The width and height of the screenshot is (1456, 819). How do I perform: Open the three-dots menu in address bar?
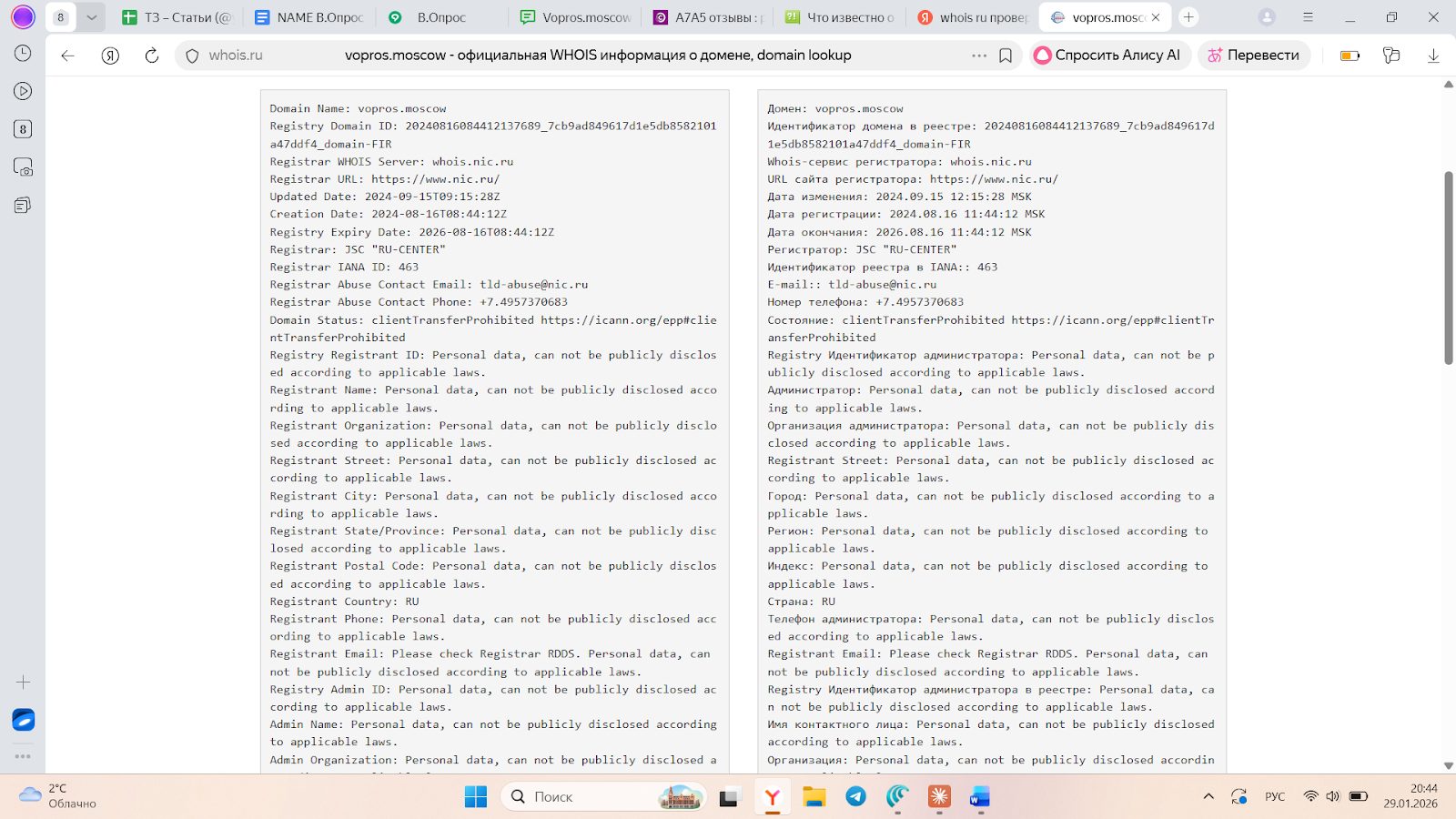coord(979,56)
